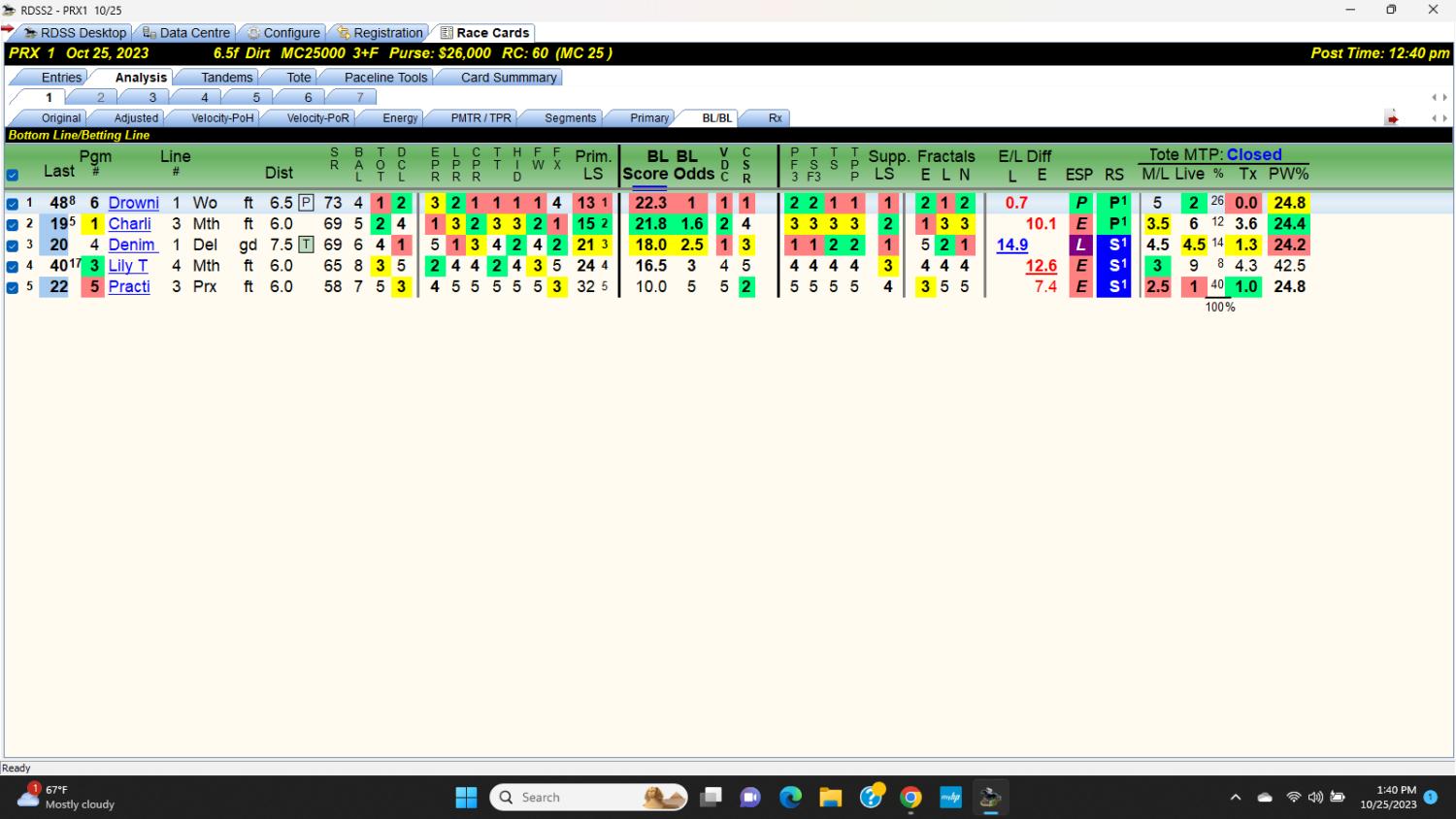The image size is (1456, 819).
Task: Switch to the Energy view
Action: (x=400, y=118)
